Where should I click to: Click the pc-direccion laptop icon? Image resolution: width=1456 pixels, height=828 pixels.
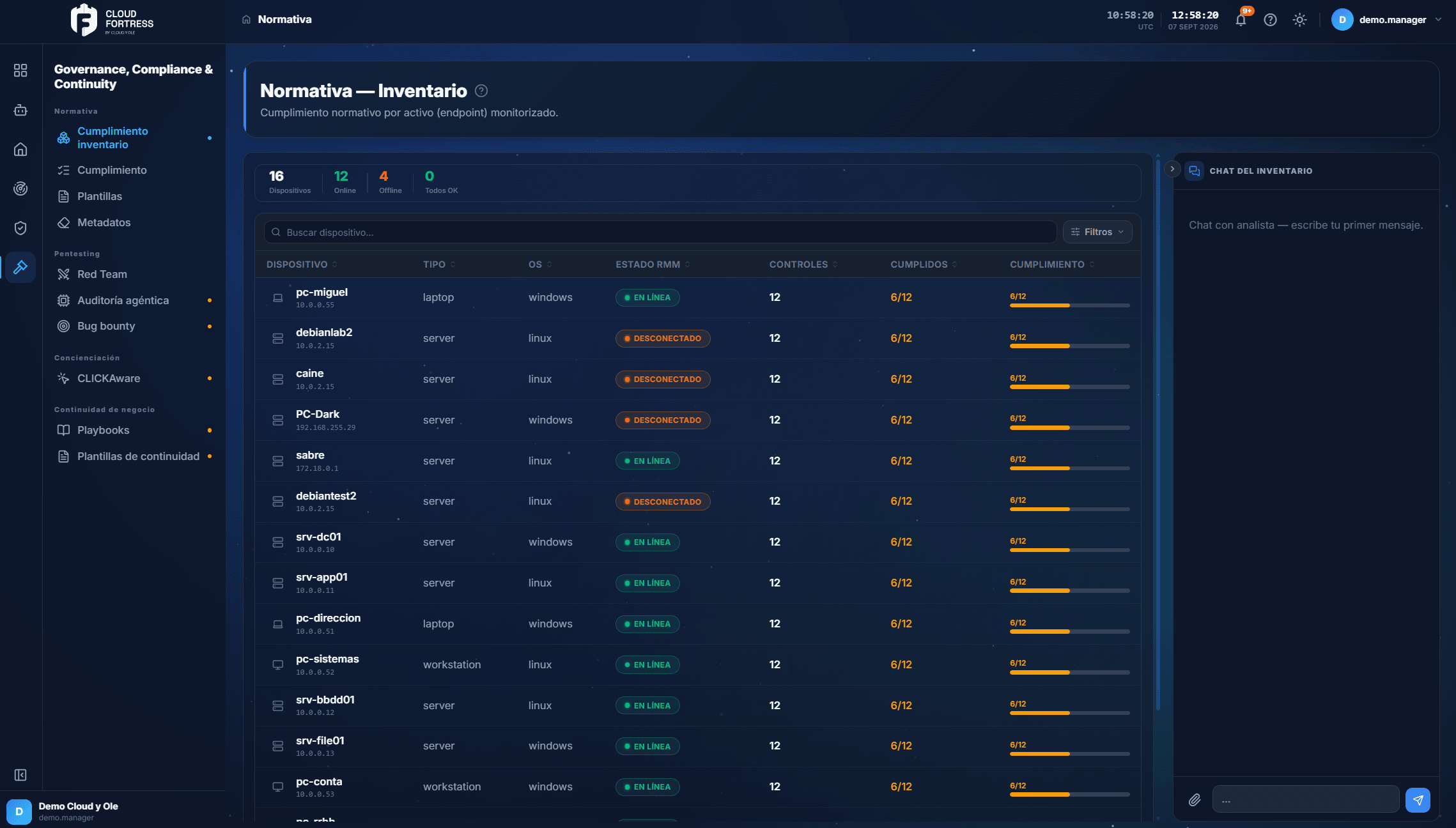pyautogui.click(x=278, y=624)
